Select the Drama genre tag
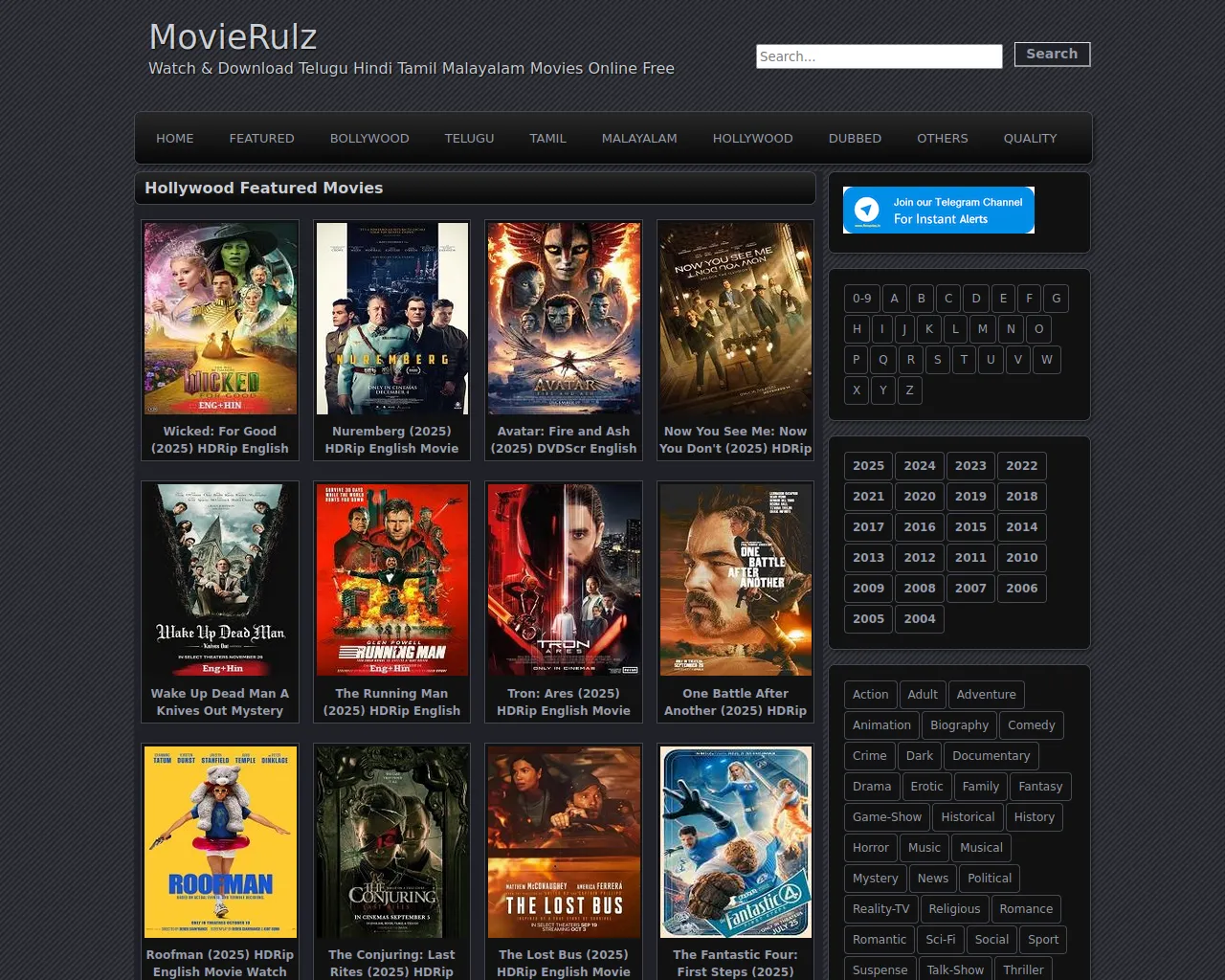Viewport: 1225px width, 980px height. (872, 787)
